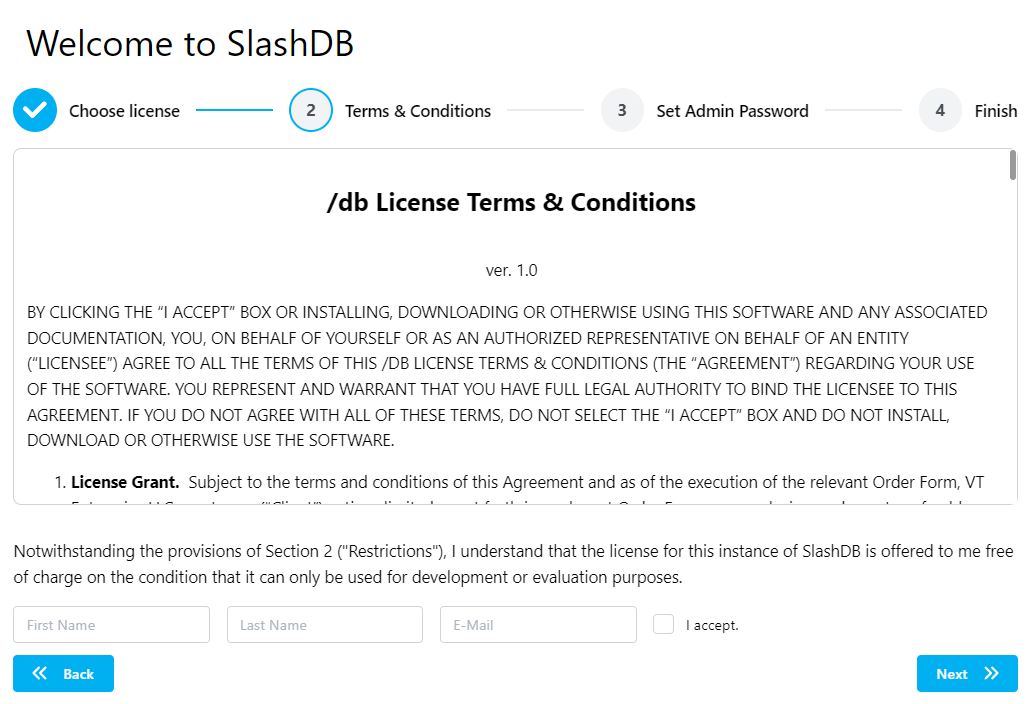
Task: Focus the First Name field
Action: [111, 625]
